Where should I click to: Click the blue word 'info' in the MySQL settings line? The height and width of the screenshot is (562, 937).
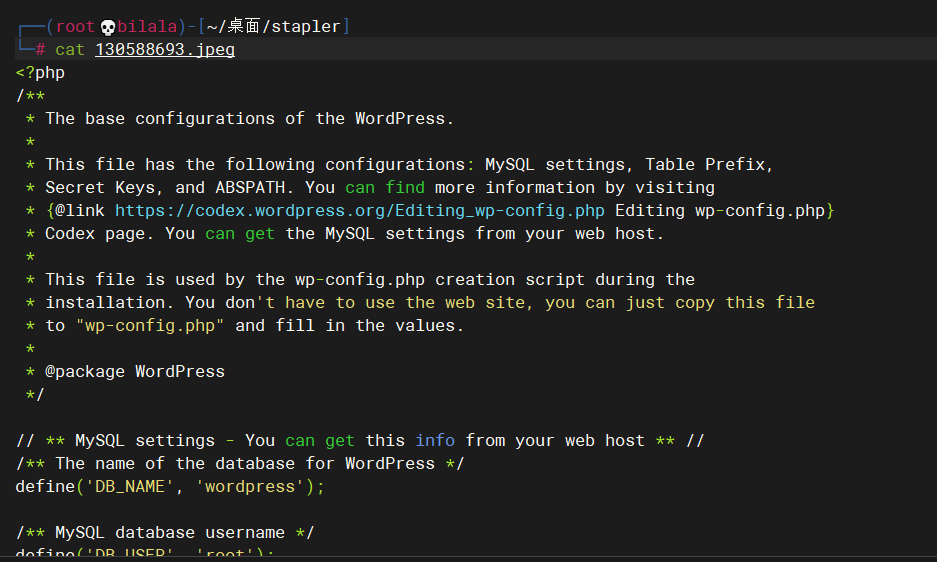pyautogui.click(x=435, y=441)
